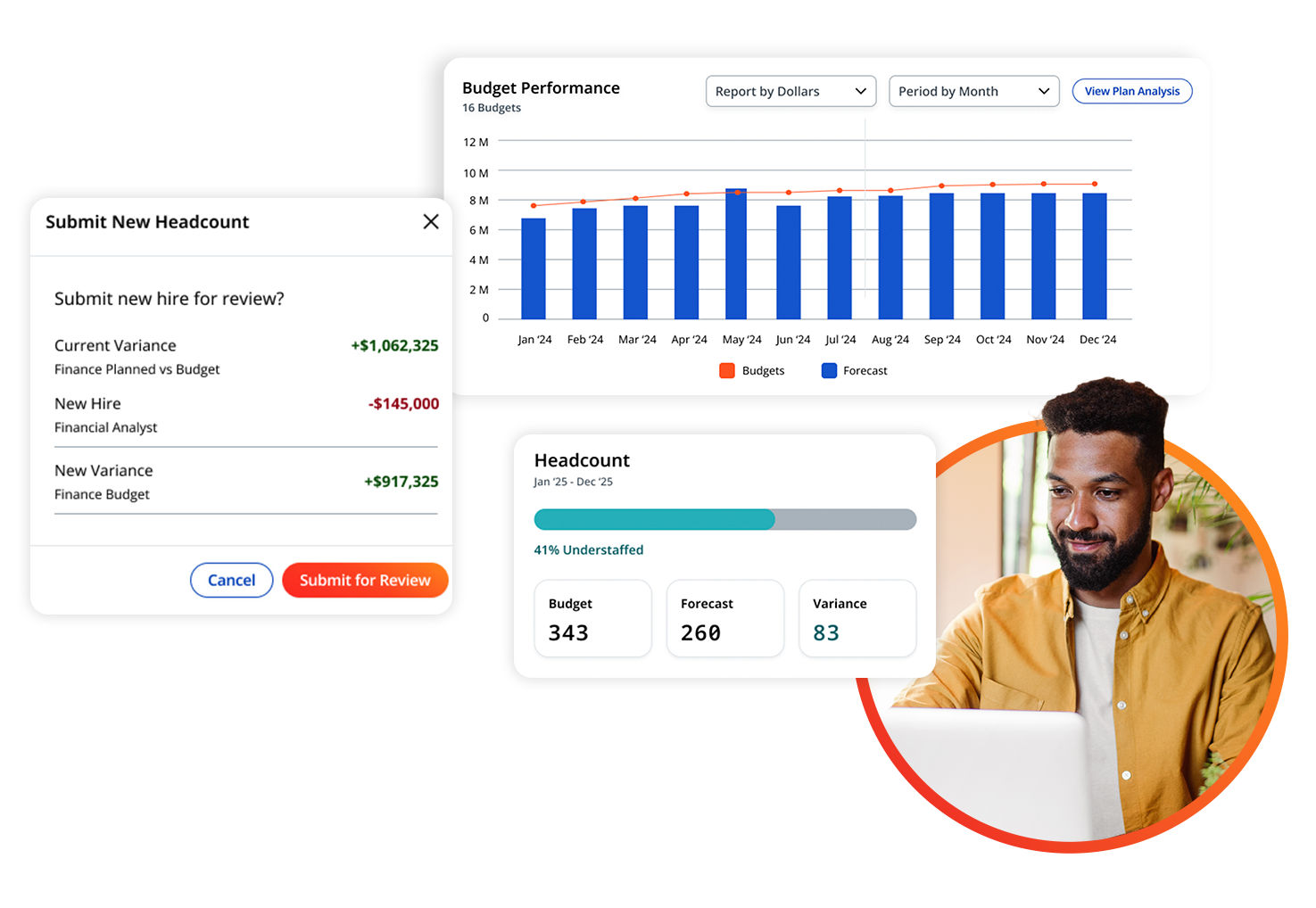The width and height of the screenshot is (1316, 908).
Task: Select the Jan '24 forecast bar
Action: 534,268
